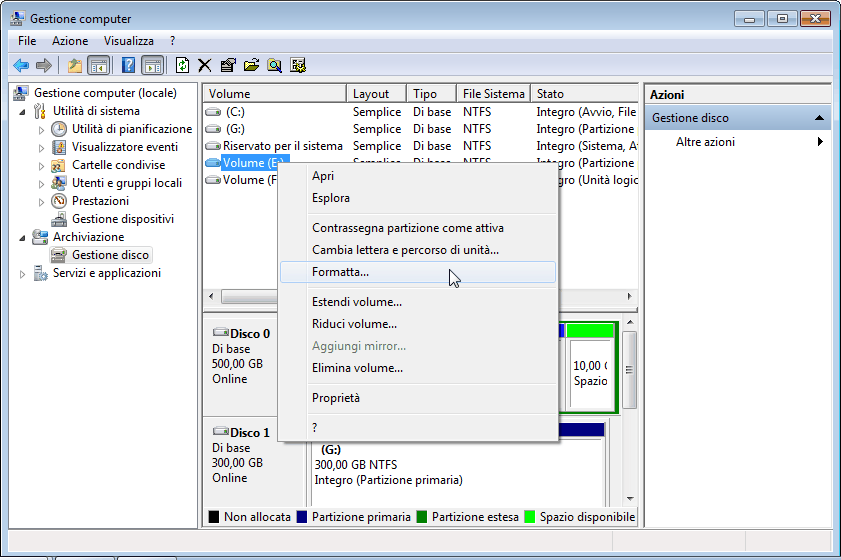Click the Cartelle condivise icon

(x=59, y=165)
